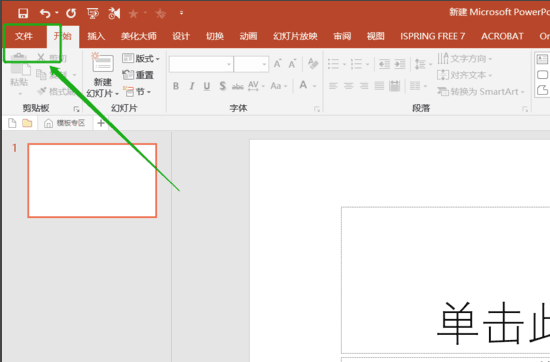Undo the last action
Image resolution: width=550 pixels, height=362 pixels.
point(45,13)
